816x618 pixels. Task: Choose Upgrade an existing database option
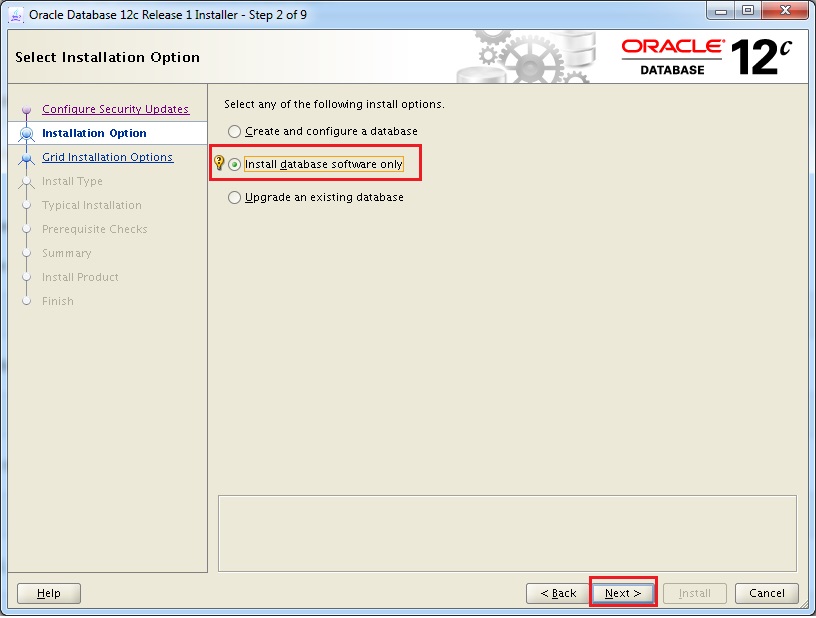point(235,198)
